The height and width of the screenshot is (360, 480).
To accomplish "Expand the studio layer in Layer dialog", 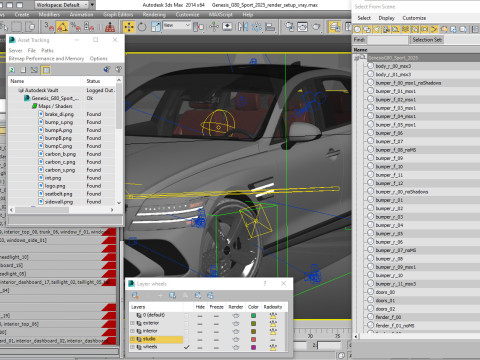I will tap(132, 339).
